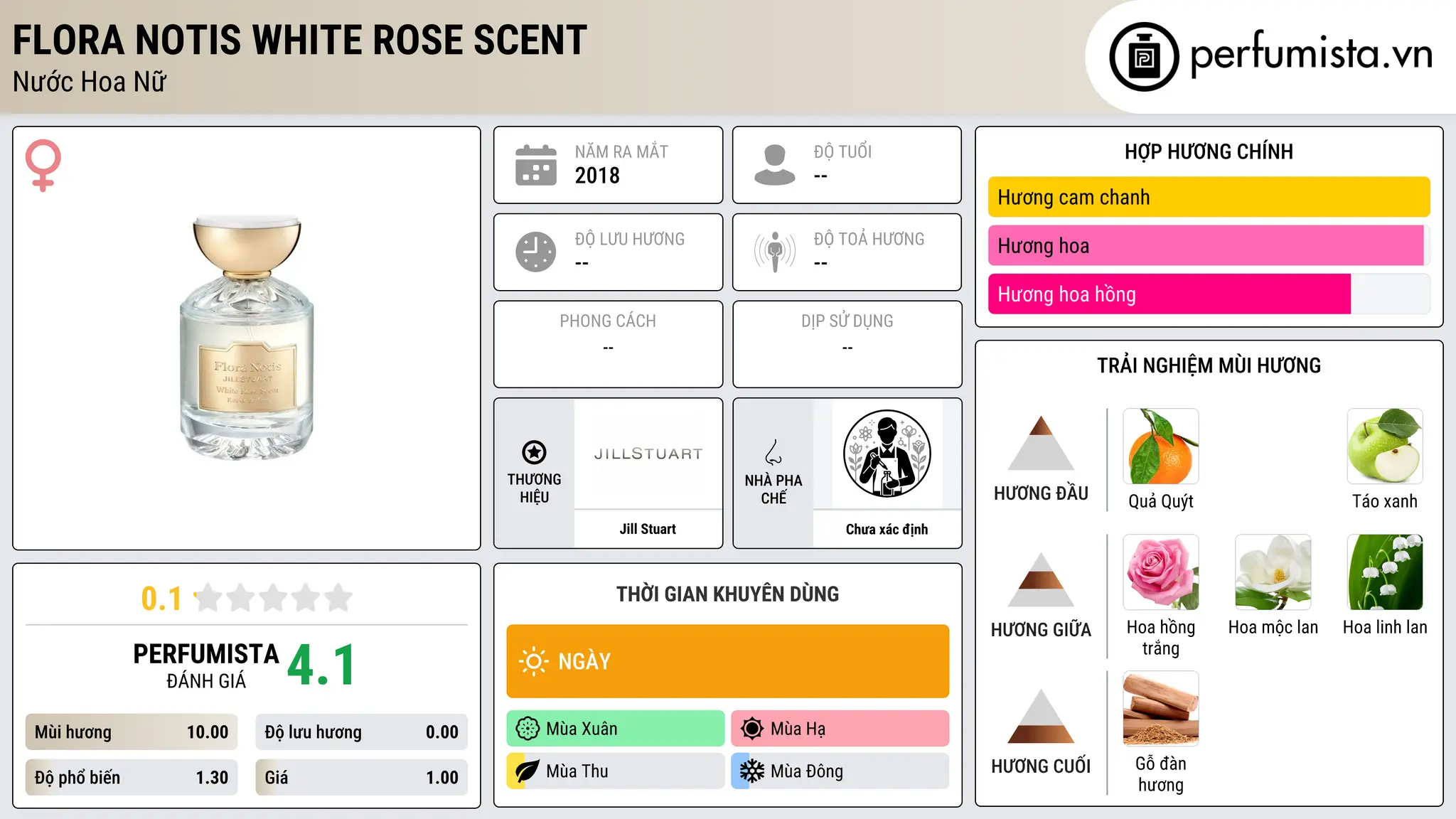This screenshot has height=819, width=1456.
Task: Click the Gỗ đàn hương note image
Action: [1161, 709]
